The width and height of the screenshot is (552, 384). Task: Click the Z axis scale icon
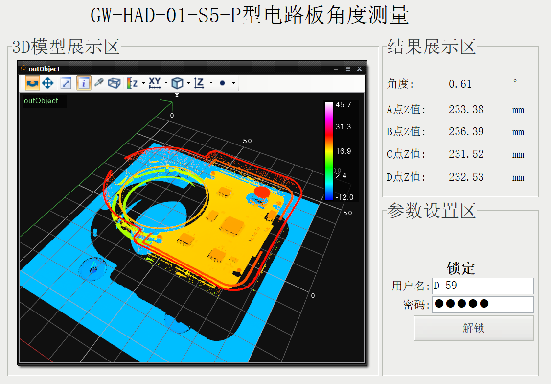(x=199, y=83)
